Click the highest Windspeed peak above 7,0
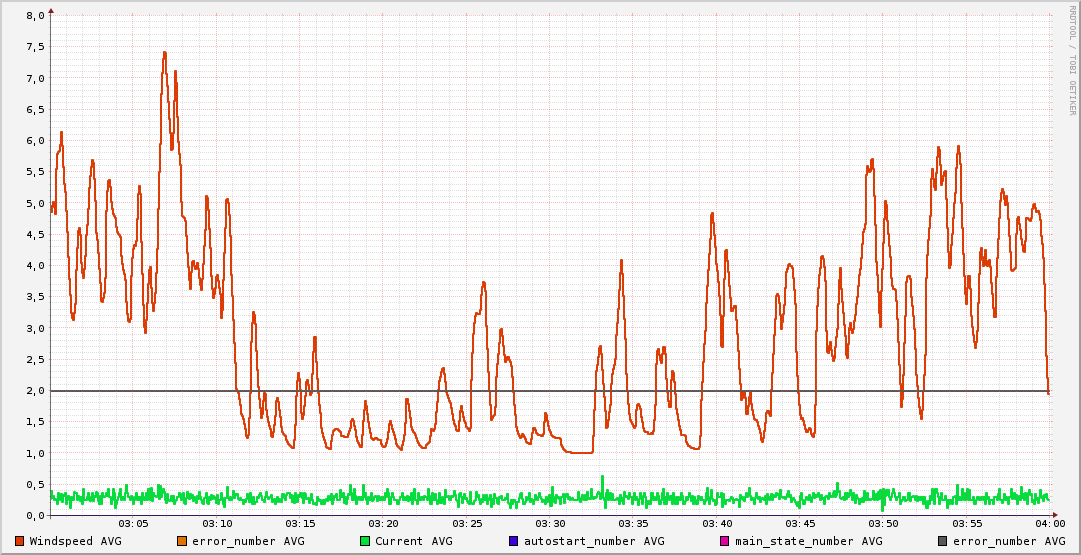 tap(165, 53)
